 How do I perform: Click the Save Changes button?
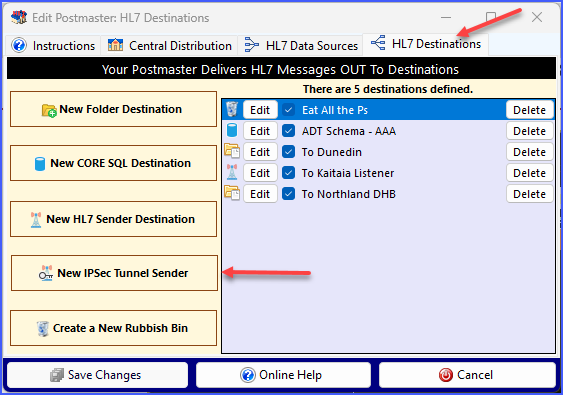point(97,375)
